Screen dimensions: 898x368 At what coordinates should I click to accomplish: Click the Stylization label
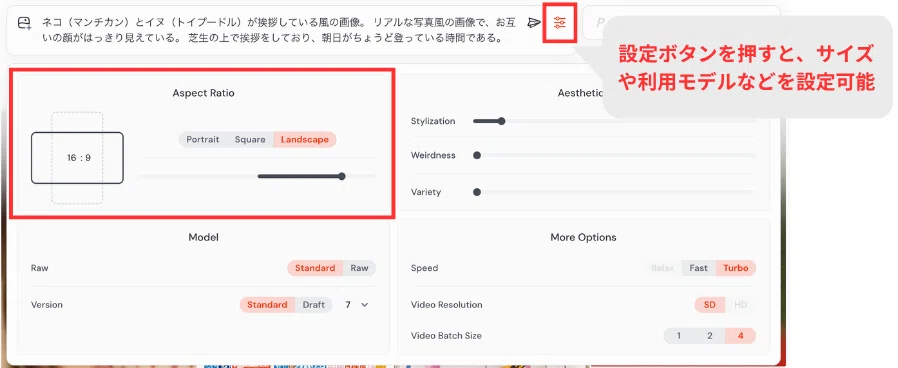click(x=433, y=121)
